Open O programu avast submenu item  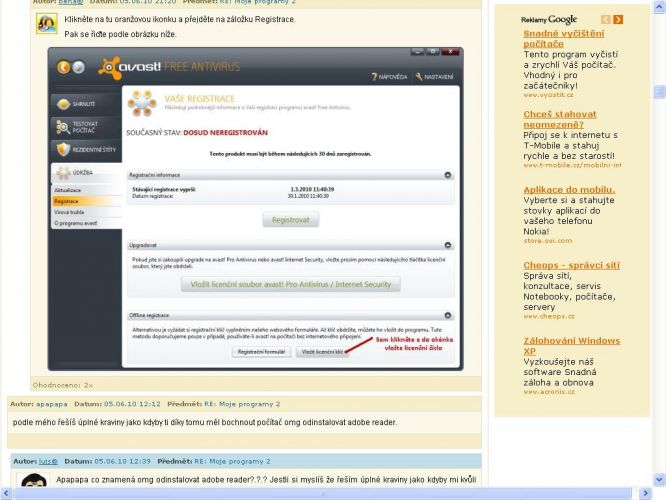click(x=87, y=223)
